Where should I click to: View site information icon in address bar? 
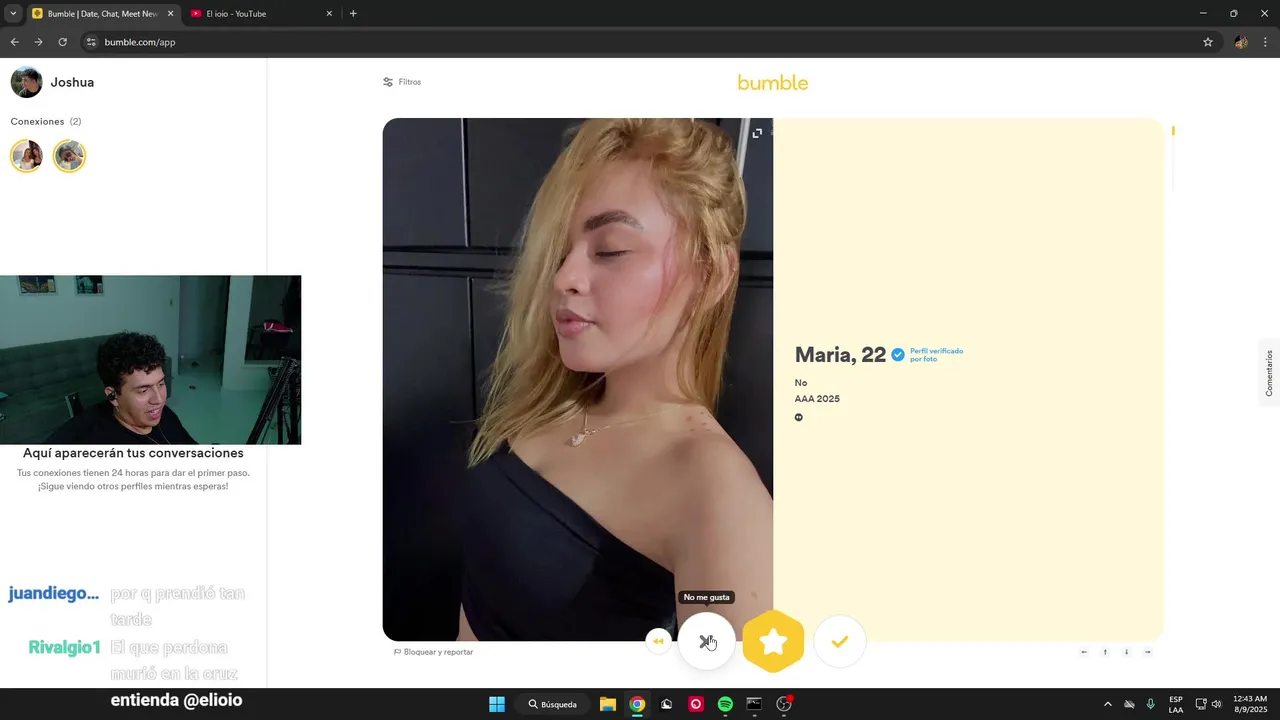(91, 42)
